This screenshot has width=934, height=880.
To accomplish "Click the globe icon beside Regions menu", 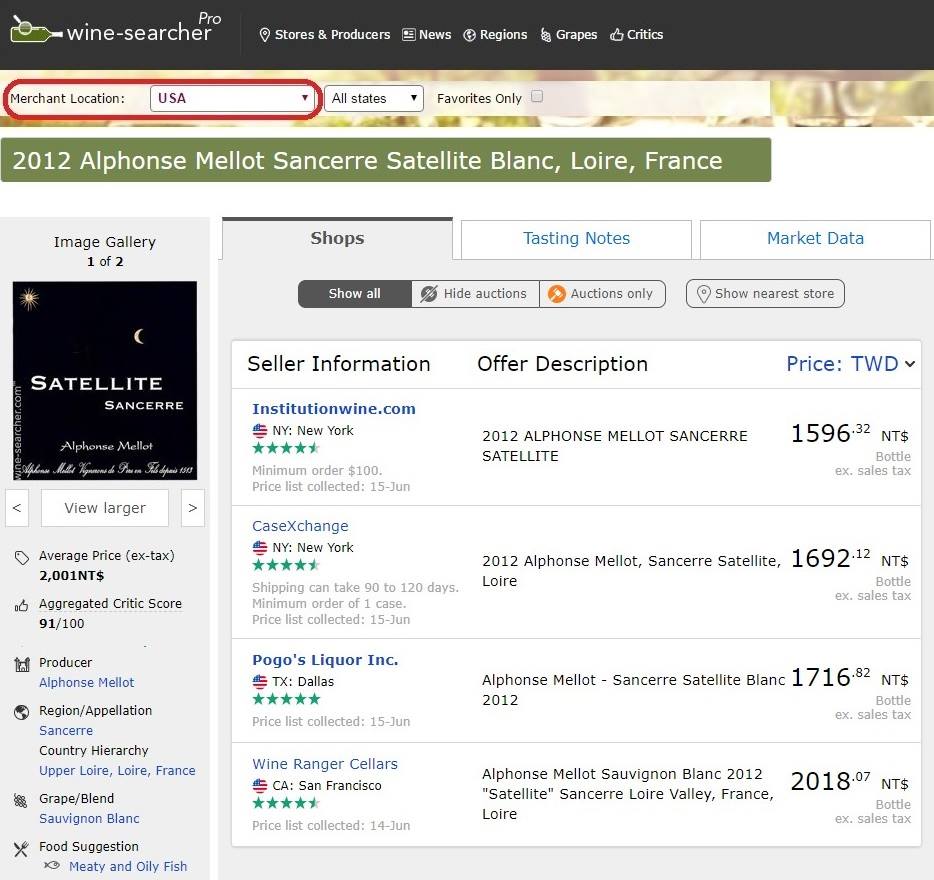I will point(469,35).
